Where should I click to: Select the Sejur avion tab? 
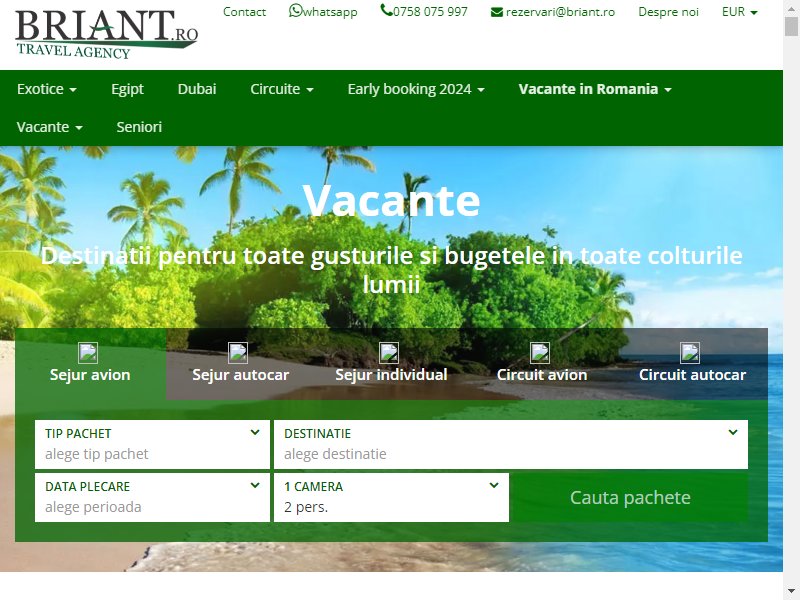[90, 364]
